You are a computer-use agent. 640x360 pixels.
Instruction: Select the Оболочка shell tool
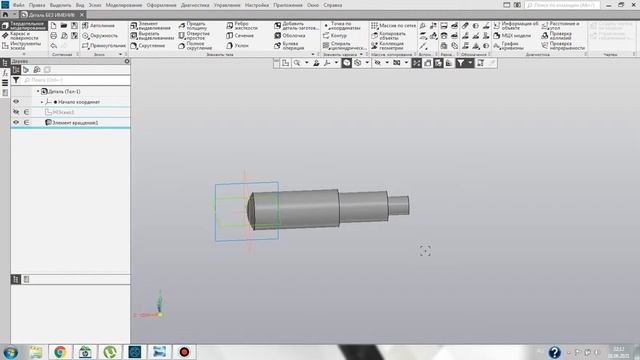pyautogui.click(x=290, y=36)
